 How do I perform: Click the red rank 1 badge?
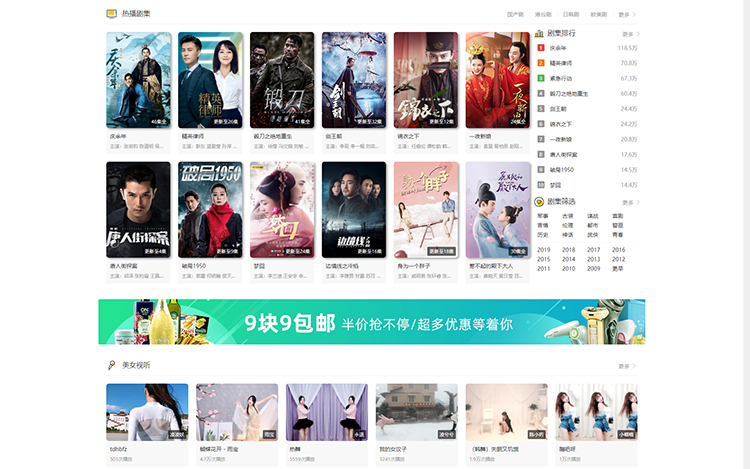[x=541, y=48]
